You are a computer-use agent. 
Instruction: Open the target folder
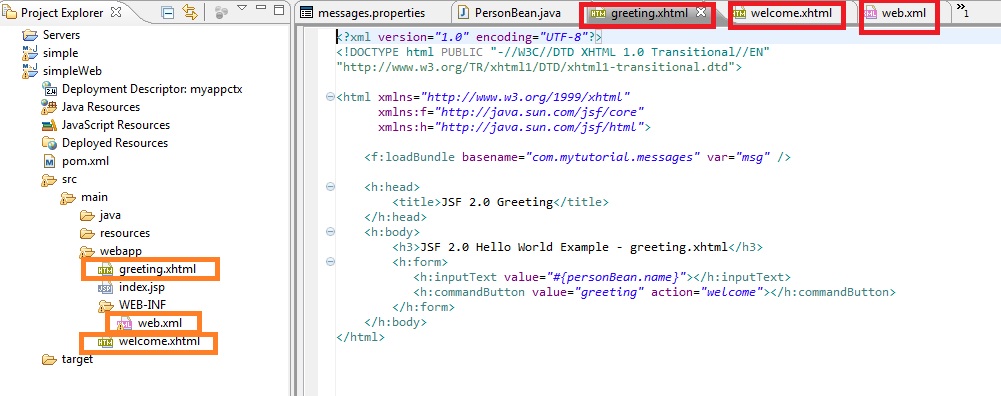(67, 360)
